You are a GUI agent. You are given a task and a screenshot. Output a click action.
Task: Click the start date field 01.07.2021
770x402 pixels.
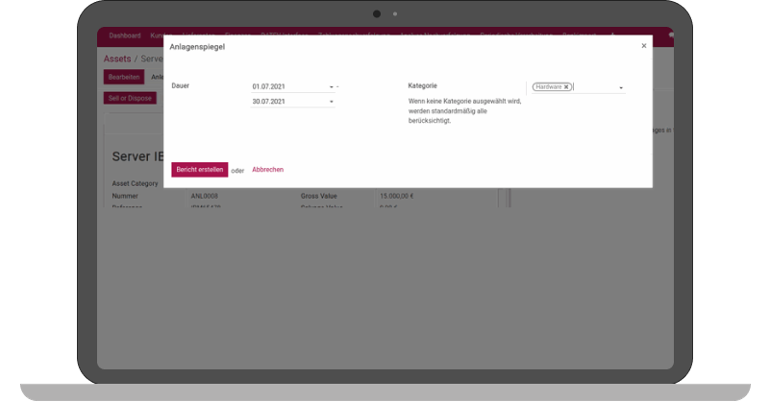click(x=288, y=87)
